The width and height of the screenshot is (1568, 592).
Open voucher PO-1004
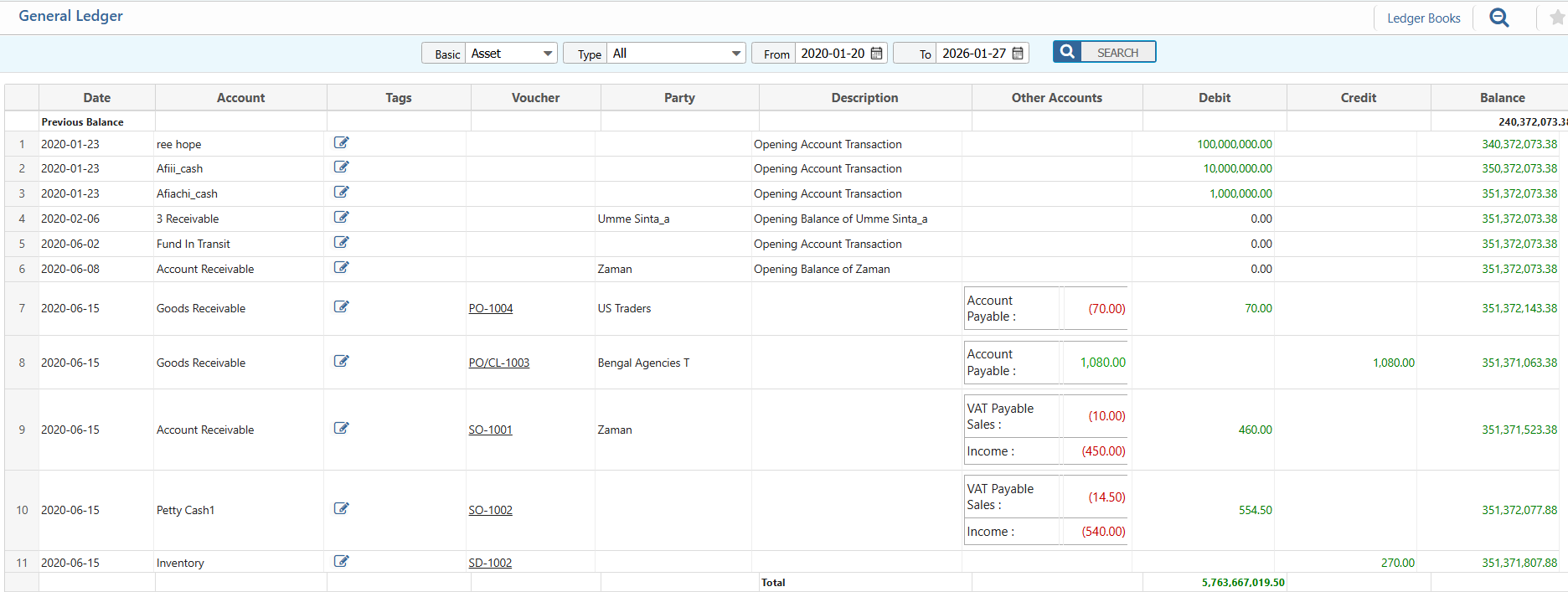490,308
